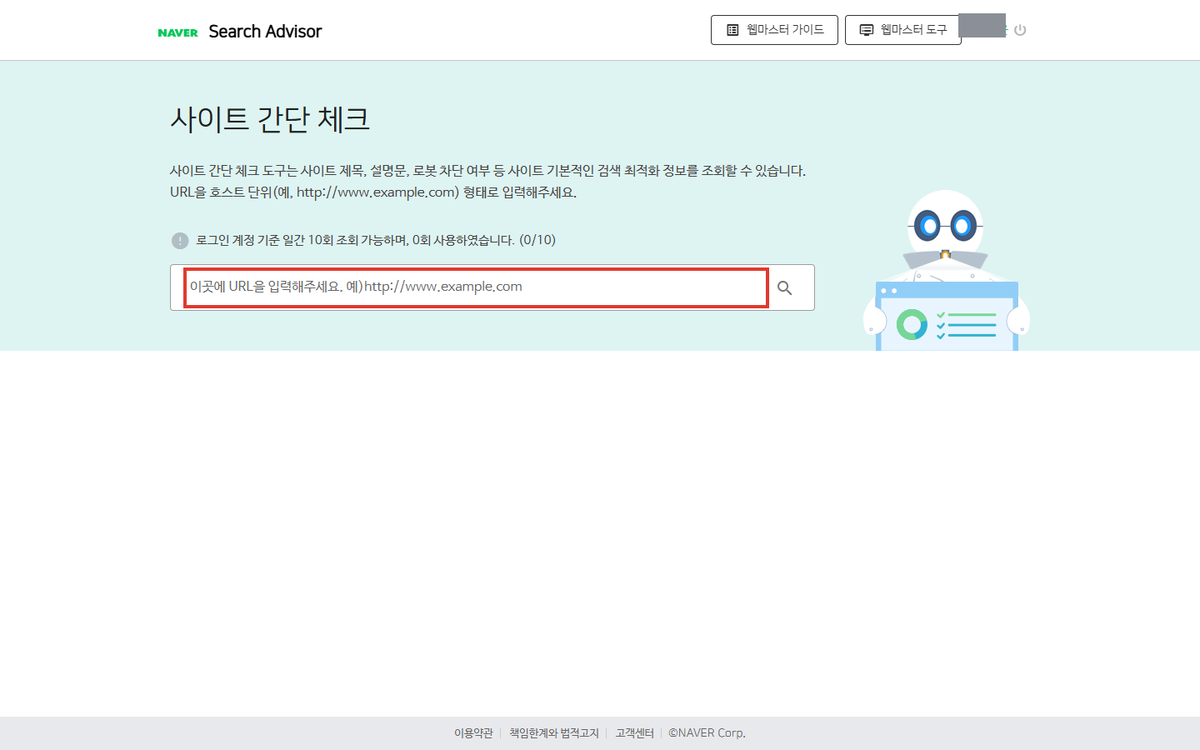
Task: Click the exclamation info icon
Action: [179, 240]
